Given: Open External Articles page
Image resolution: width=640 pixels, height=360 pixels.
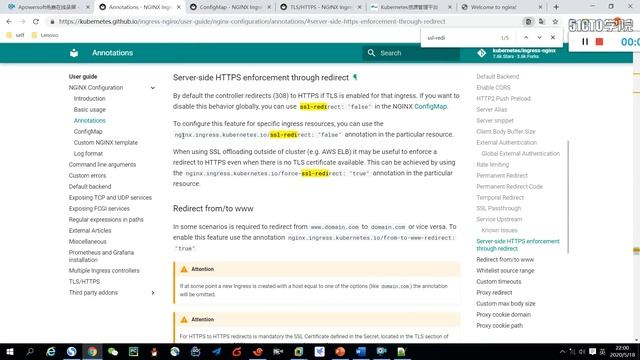Looking at the screenshot, I should coord(90,231).
